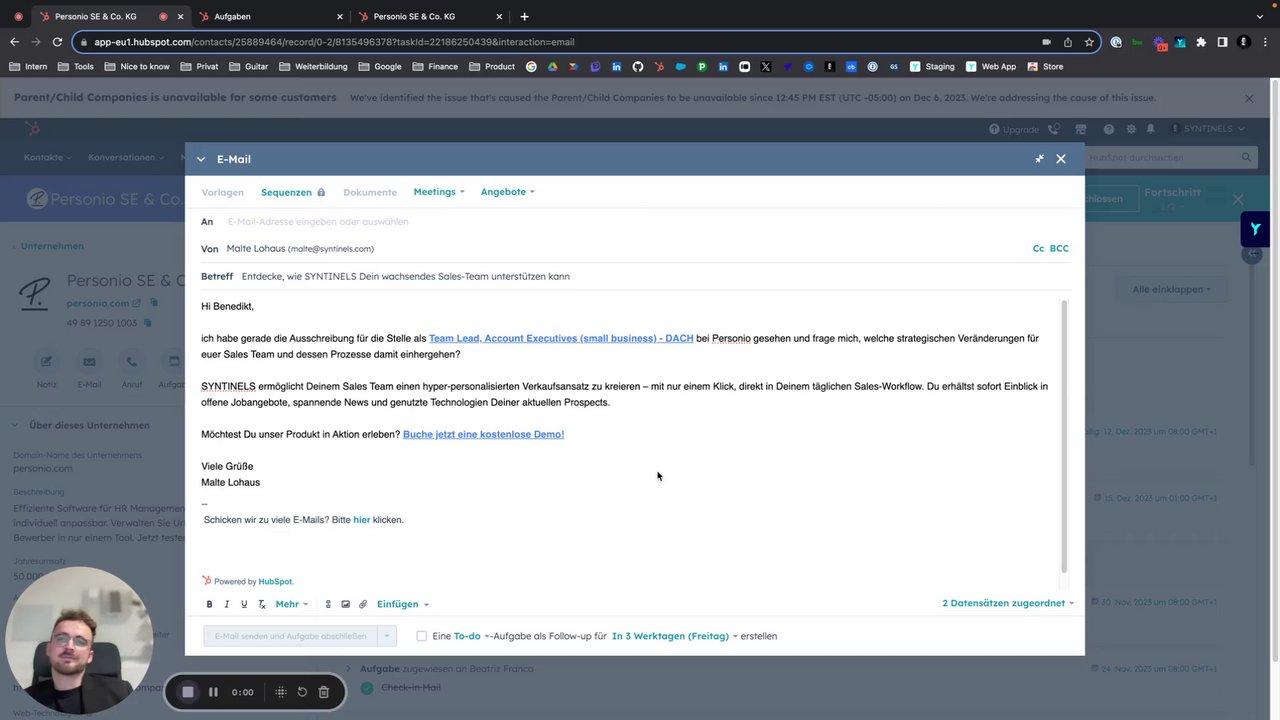This screenshot has width=1280, height=720.
Task: Open the Angebote dropdown menu
Action: [507, 192]
